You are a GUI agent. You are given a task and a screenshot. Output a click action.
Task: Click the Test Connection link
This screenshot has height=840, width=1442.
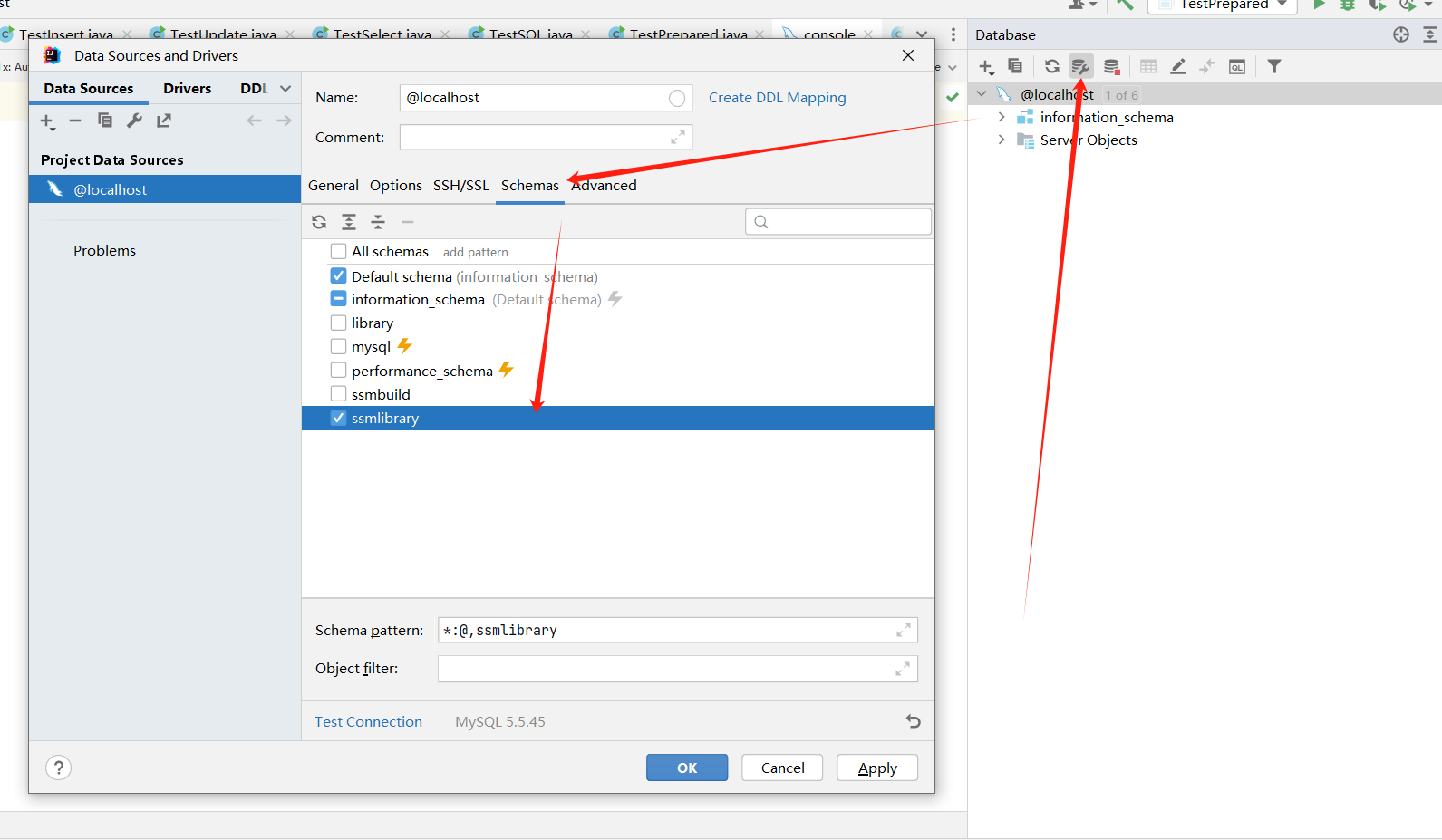pyautogui.click(x=368, y=721)
